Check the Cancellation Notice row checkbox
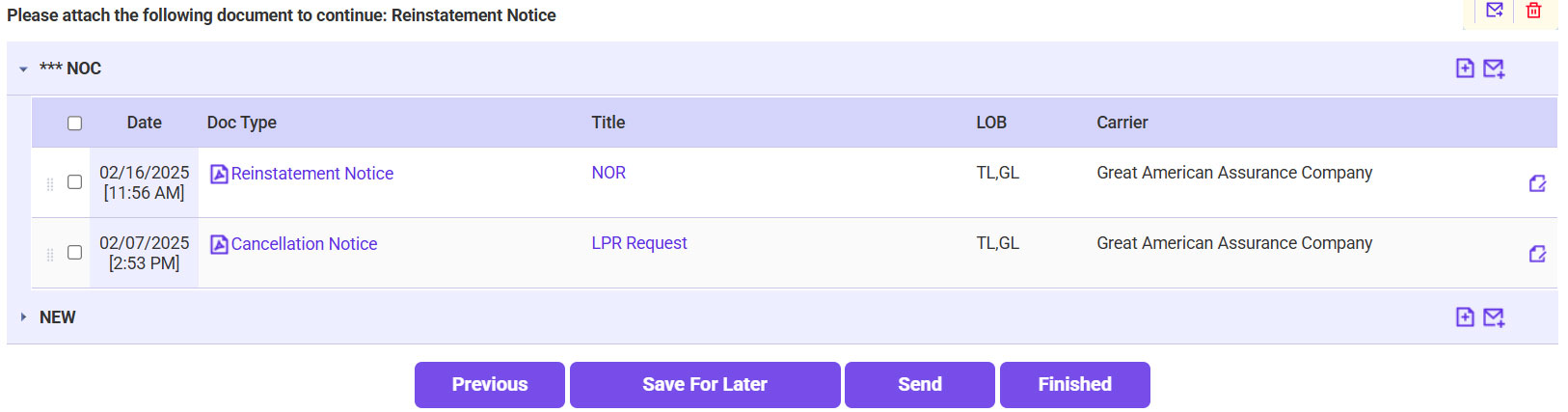Screen dimensions: 1568x412 click(x=74, y=253)
